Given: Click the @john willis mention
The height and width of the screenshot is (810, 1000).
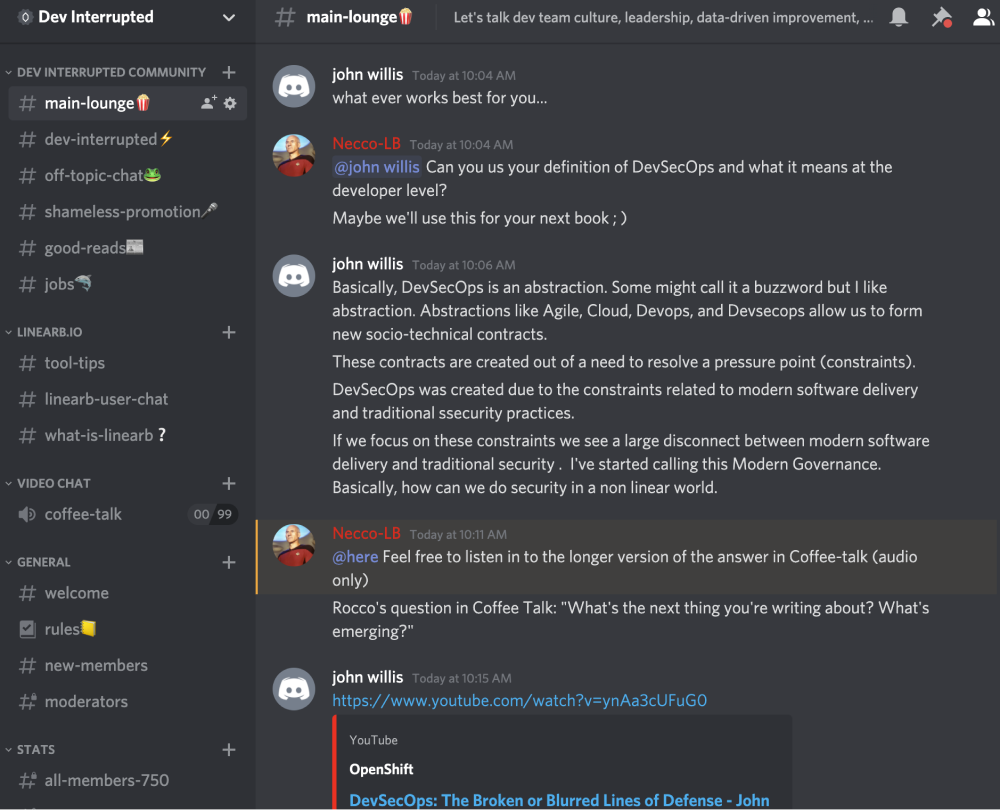Looking at the screenshot, I should [377, 167].
